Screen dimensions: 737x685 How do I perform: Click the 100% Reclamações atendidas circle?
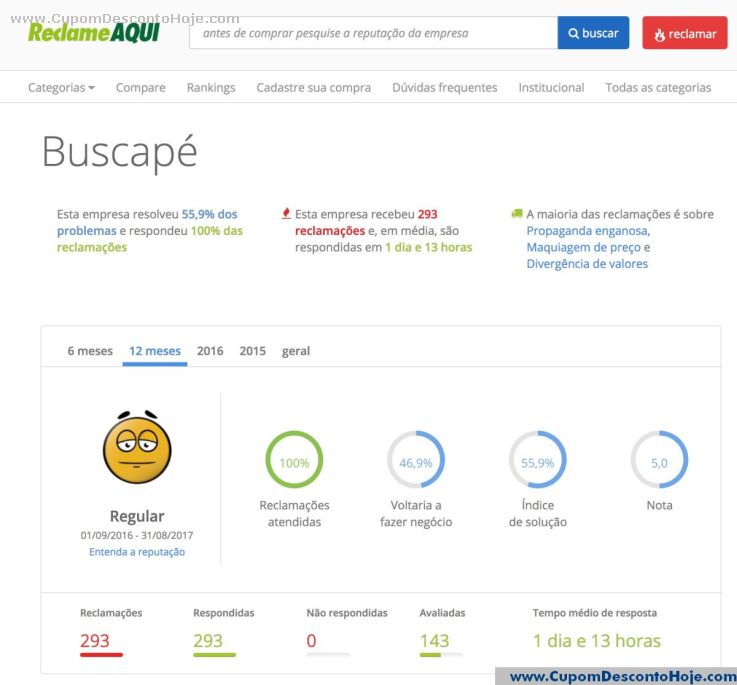tap(294, 459)
